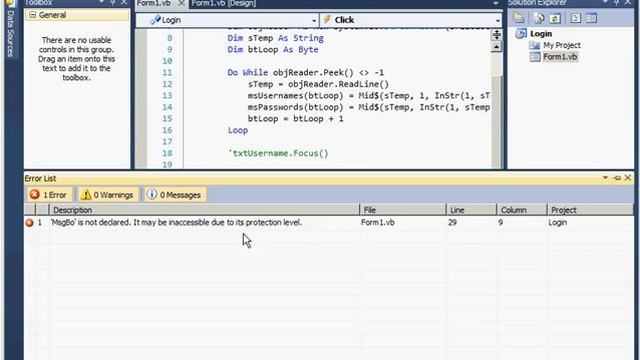This screenshot has height=360, width=640.
Task: Toggle the 0 Messages filter
Action: tap(175, 195)
